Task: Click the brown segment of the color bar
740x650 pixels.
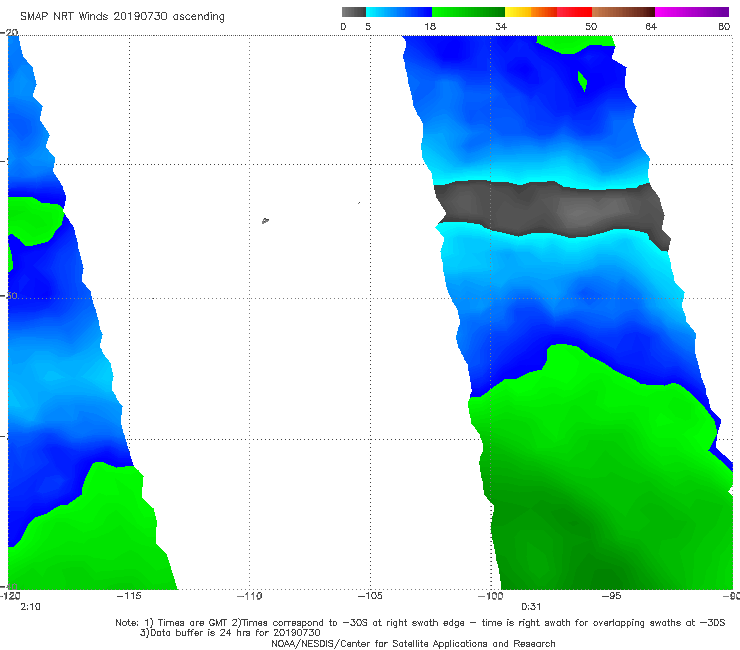Action: pos(623,12)
